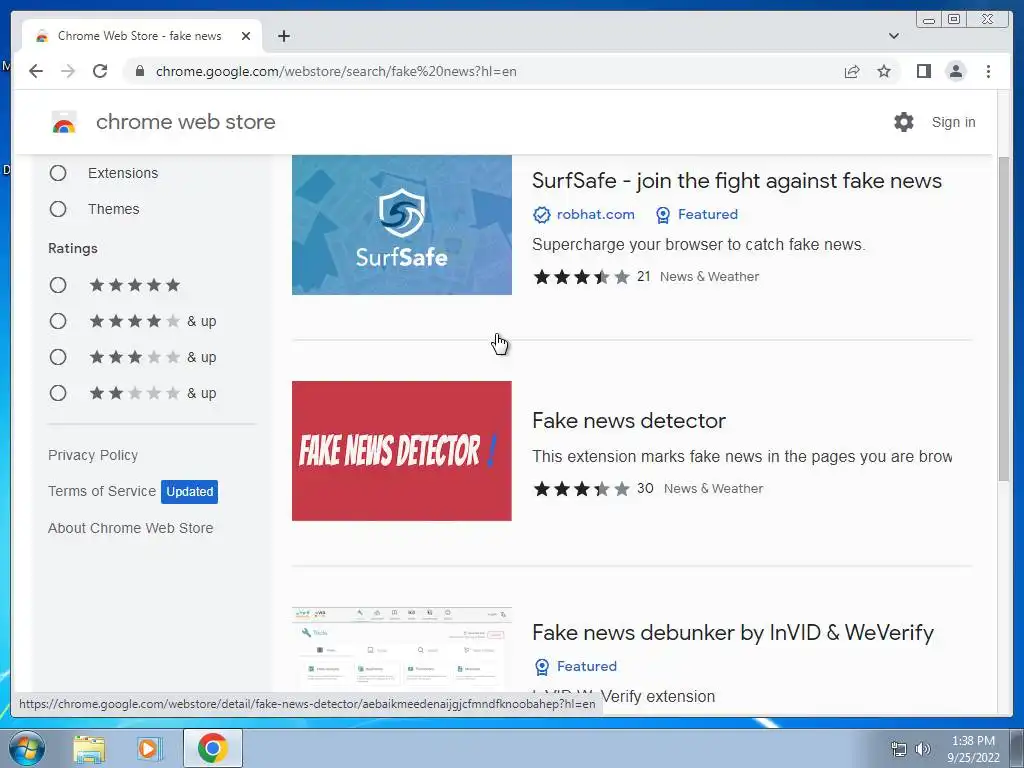Click Featured badge on Fake news debunker

coord(575,666)
